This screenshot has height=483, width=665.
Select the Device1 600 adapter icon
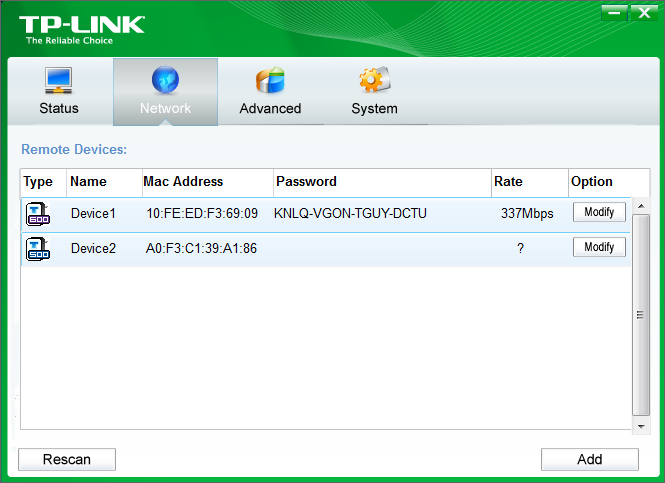coord(38,214)
